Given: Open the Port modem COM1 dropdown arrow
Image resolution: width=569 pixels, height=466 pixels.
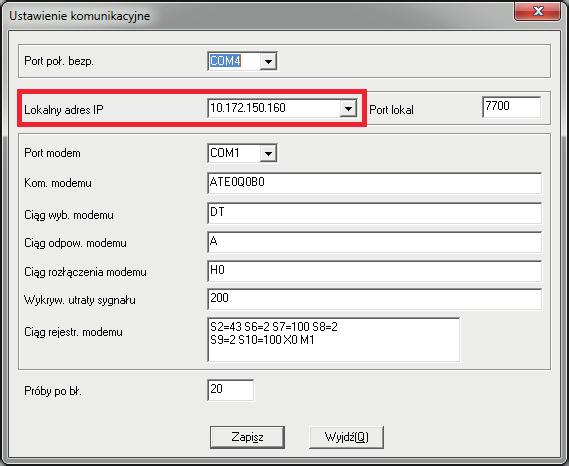Looking at the screenshot, I should tap(268, 153).
